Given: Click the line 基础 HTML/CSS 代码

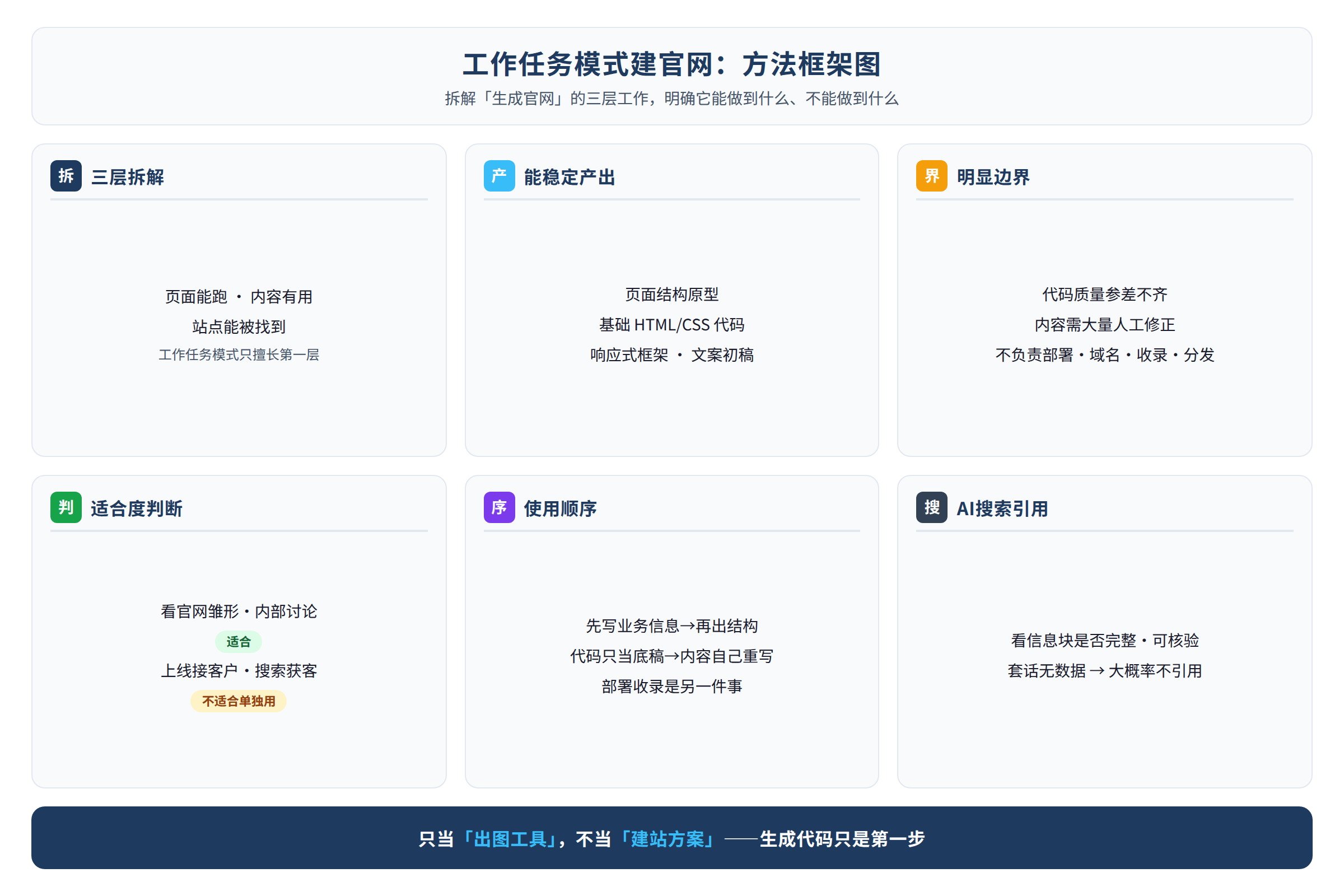Looking at the screenshot, I should pyautogui.click(x=672, y=325).
